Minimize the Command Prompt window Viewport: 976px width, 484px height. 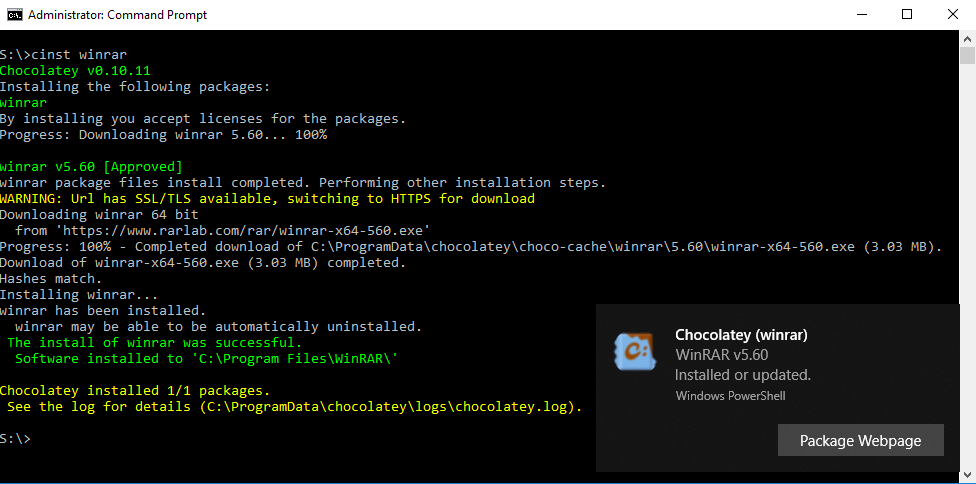point(861,14)
